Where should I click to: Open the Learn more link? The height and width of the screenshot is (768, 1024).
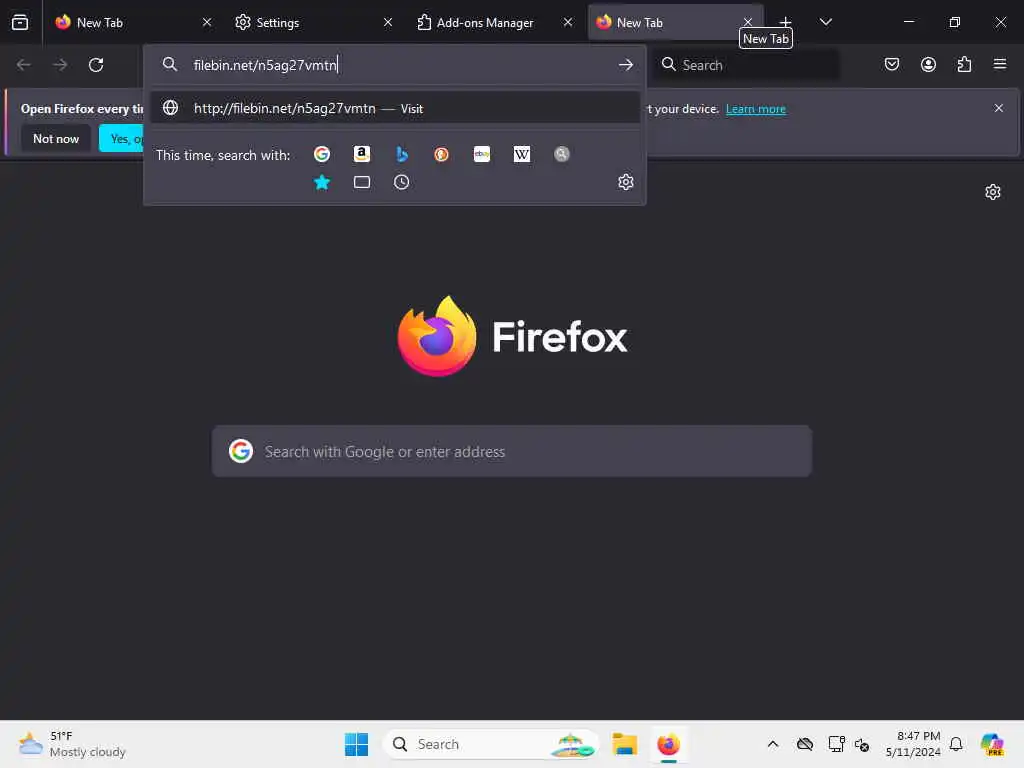(x=756, y=109)
